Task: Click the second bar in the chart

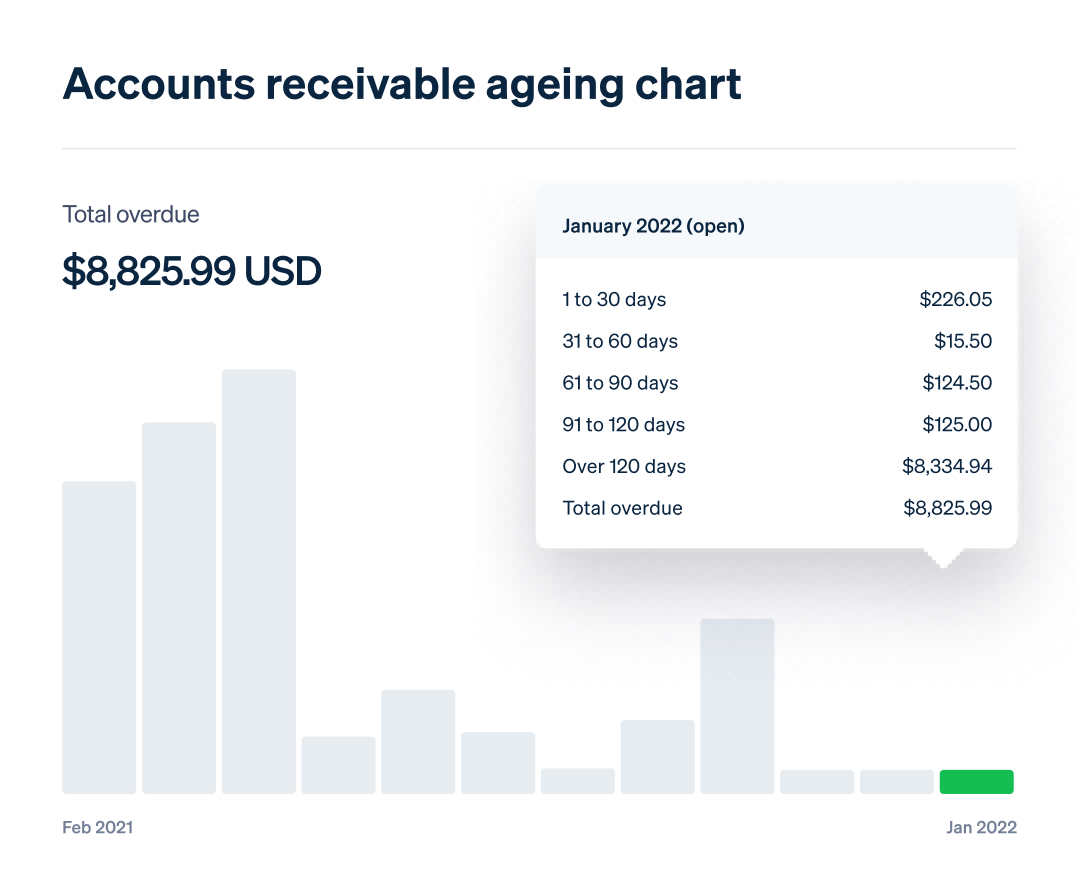Action: coord(179,608)
